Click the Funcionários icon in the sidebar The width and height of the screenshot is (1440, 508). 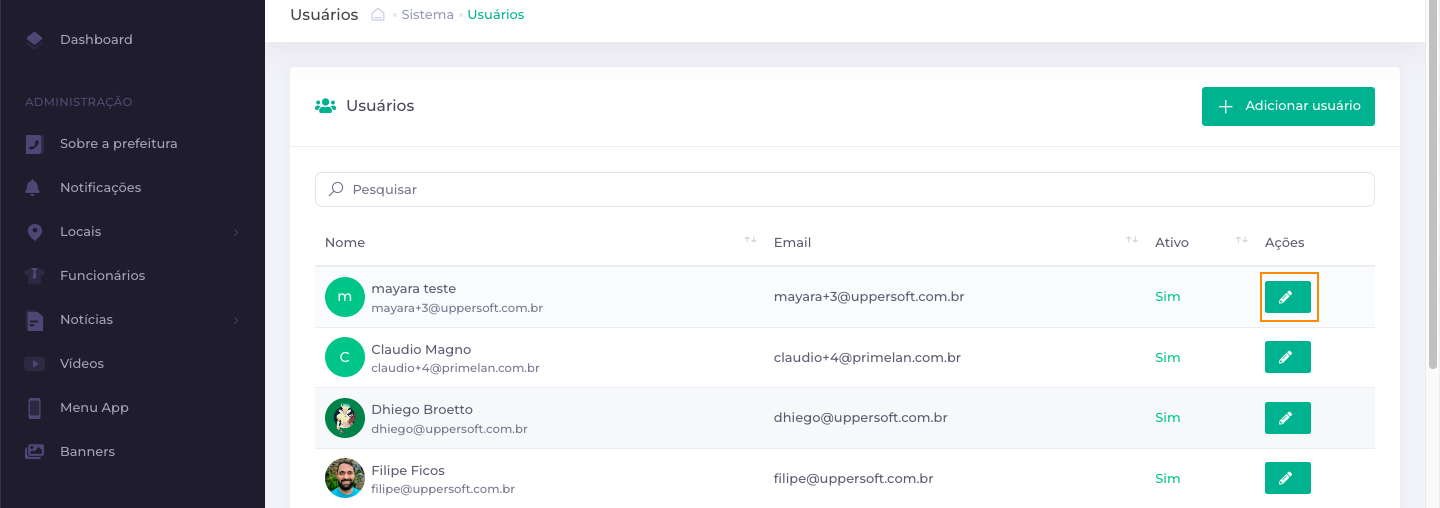coord(34,275)
